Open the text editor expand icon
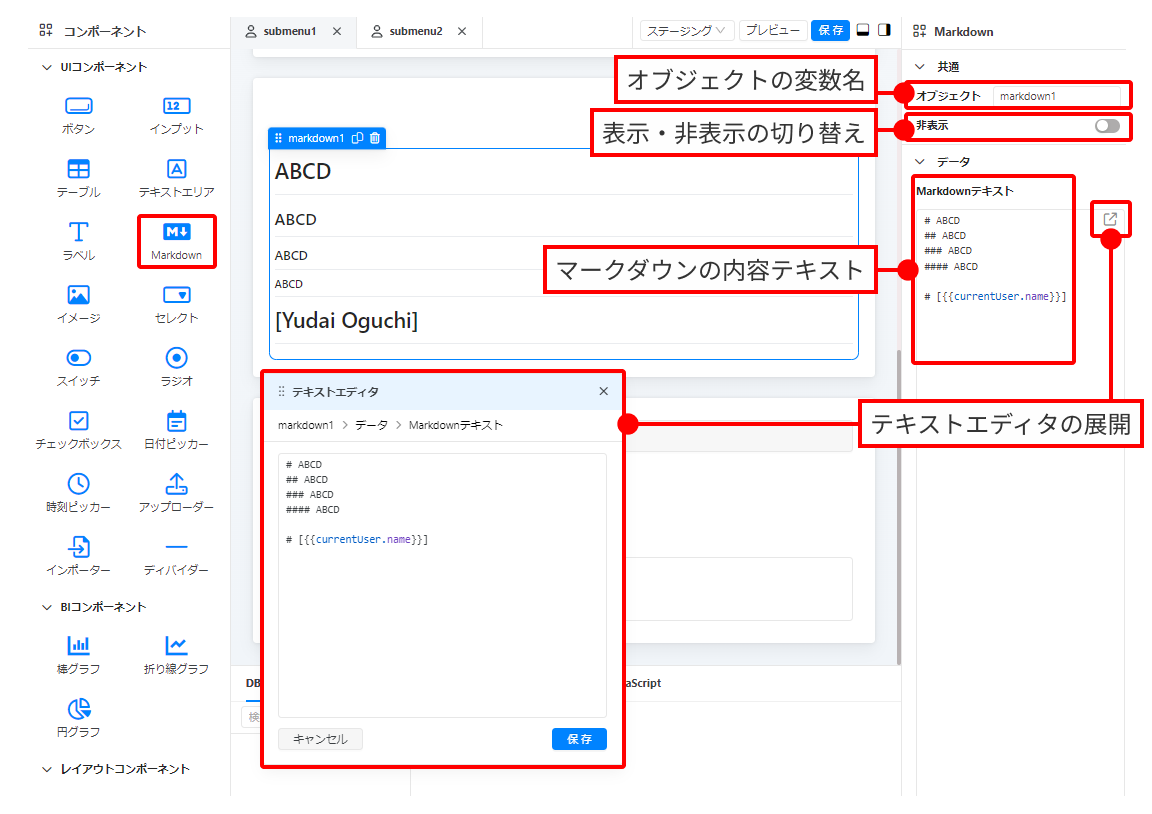The image size is (1152, 814). 1110,219
